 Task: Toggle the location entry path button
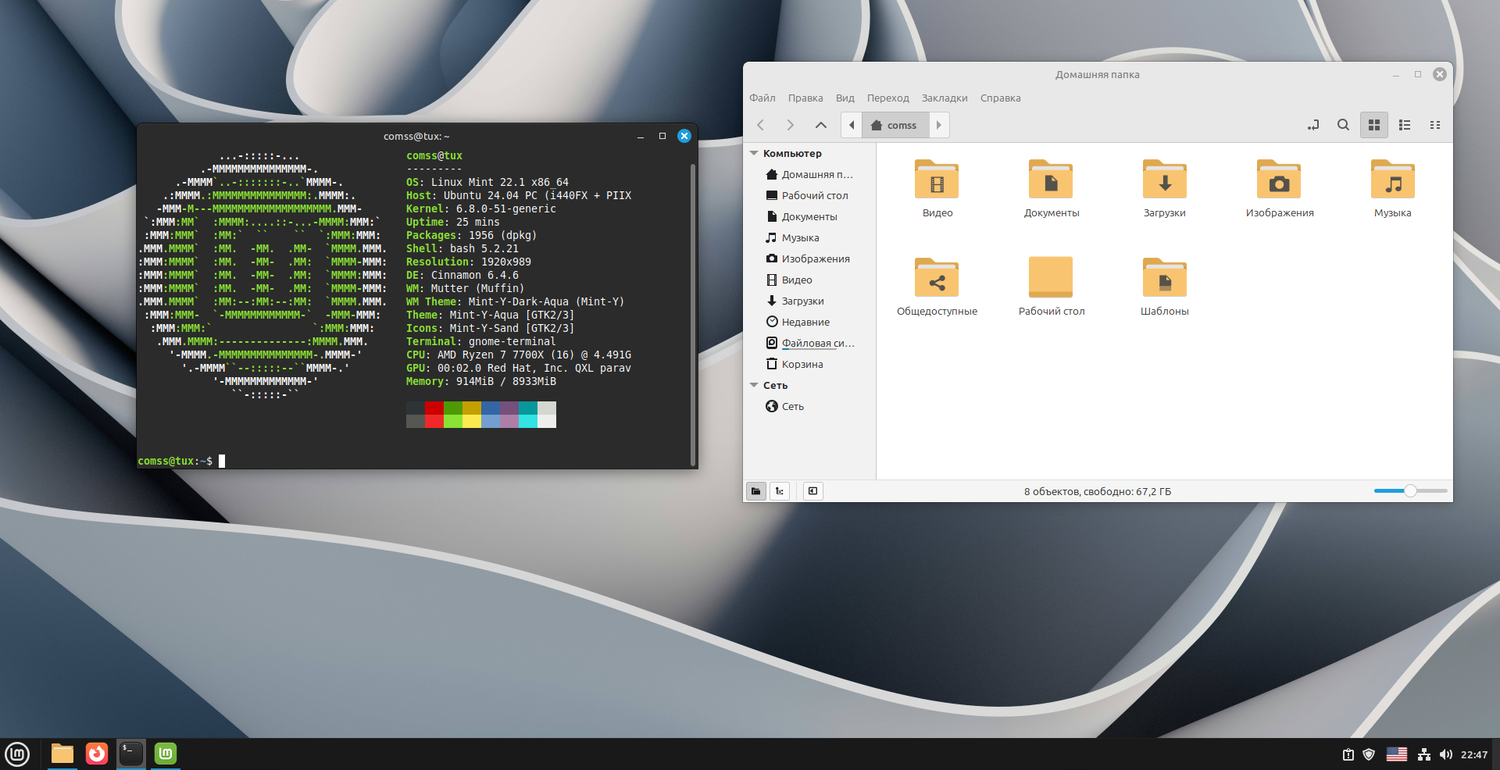click(1313, 125)
